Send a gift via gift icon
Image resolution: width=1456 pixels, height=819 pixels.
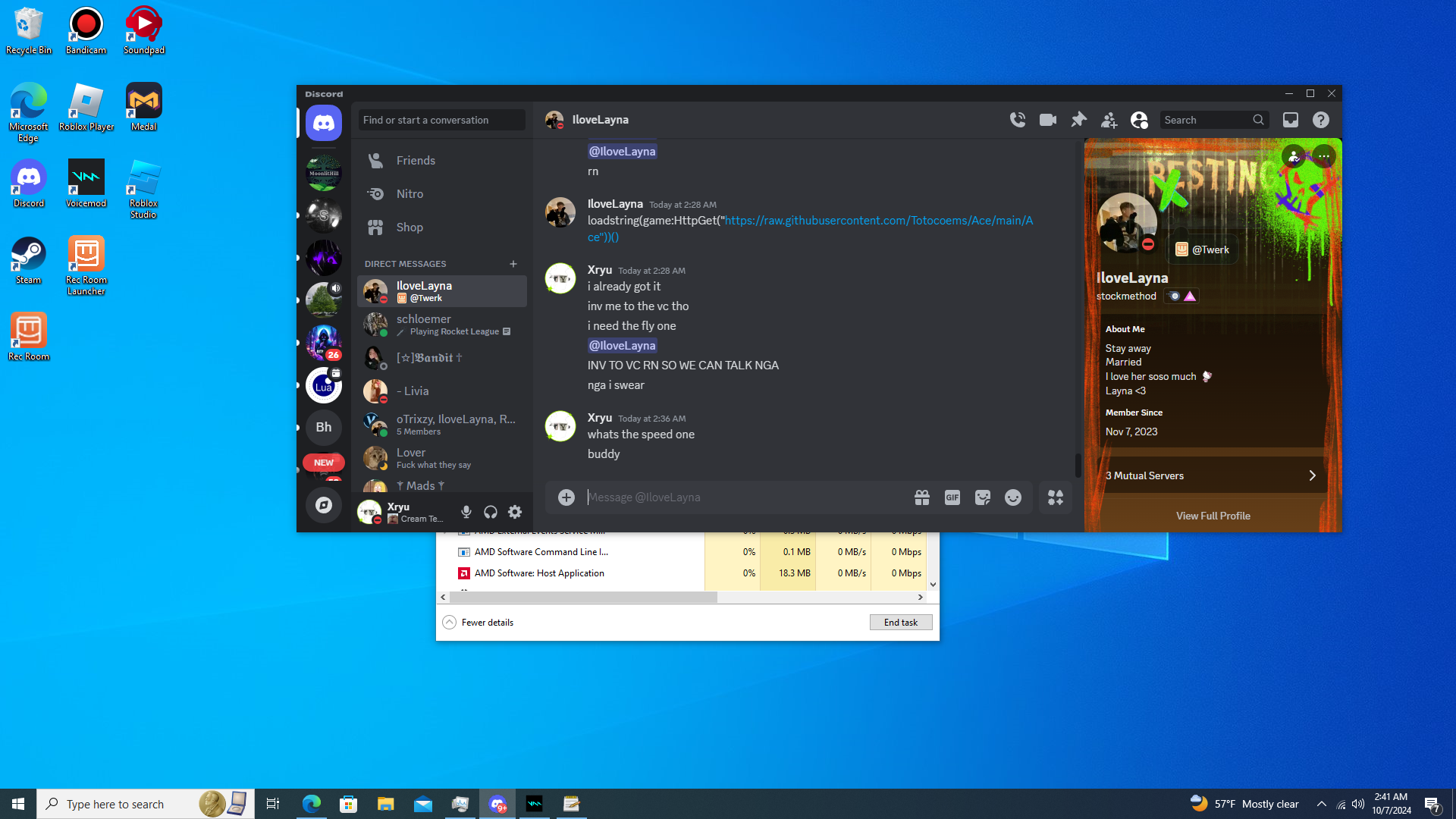[922, 497]
